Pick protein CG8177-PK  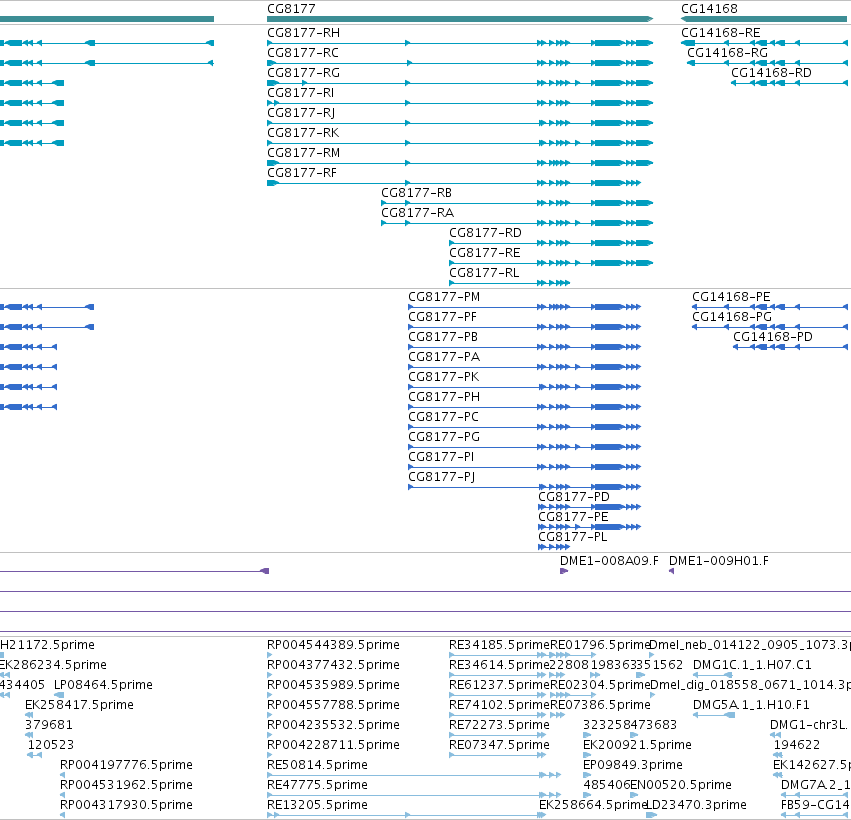pyautogui.click(x=443, y=377)
